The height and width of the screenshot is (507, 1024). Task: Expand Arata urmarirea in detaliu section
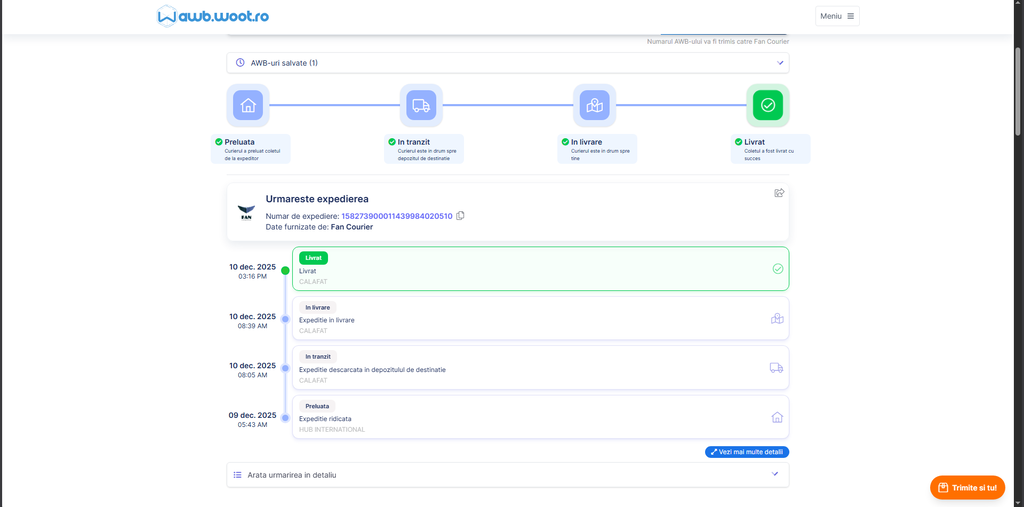pyautogui.click(x=507, y=475)
